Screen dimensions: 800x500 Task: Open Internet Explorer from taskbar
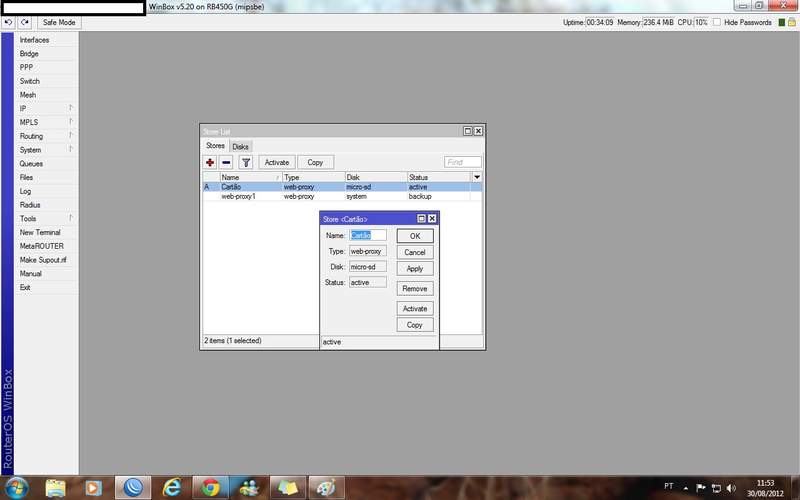(172, 488)
